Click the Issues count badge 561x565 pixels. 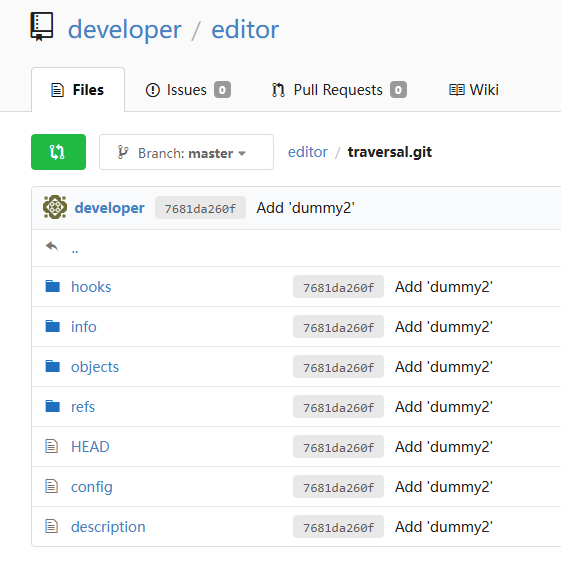click(222, 90)
